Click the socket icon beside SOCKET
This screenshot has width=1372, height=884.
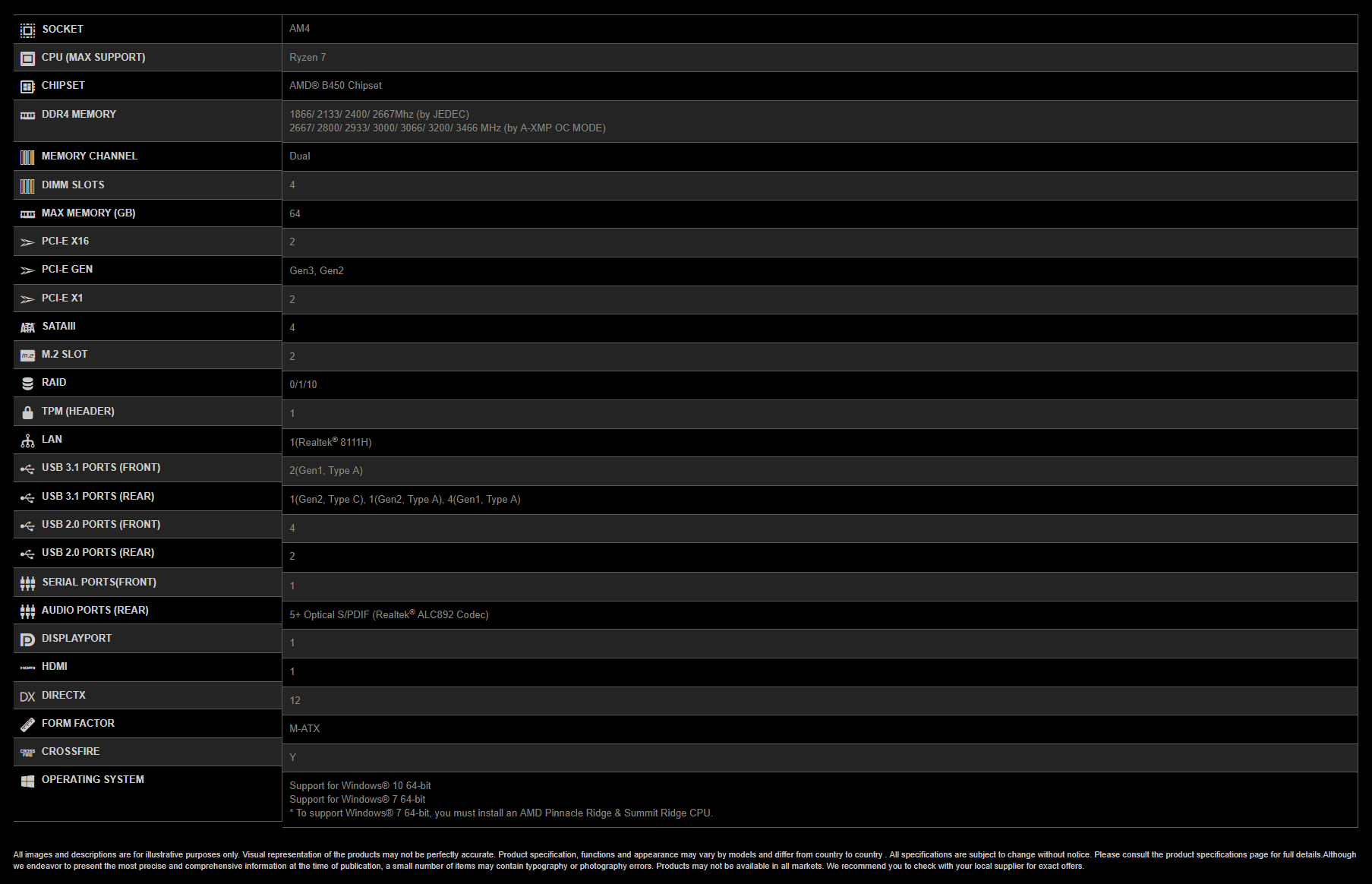(x=27, y=30)
